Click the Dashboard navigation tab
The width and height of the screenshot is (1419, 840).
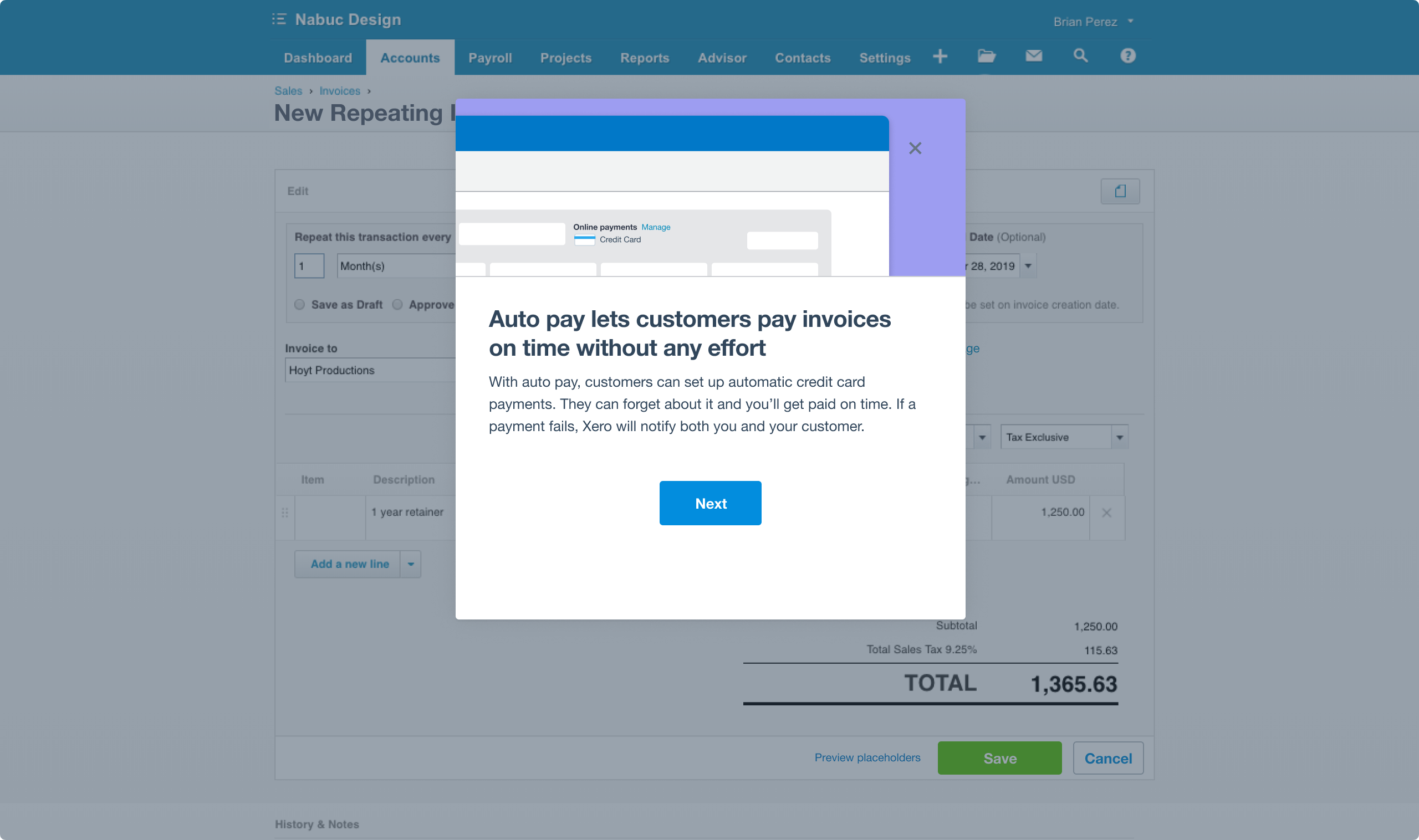318,56
